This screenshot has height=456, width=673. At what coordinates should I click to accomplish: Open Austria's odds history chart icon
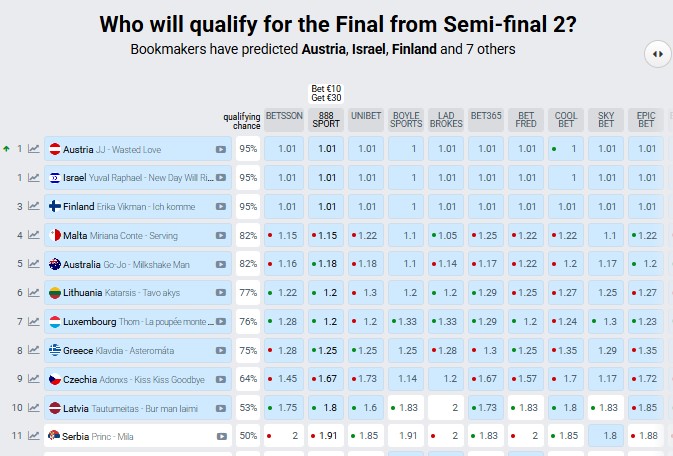(x=33, y=149)
